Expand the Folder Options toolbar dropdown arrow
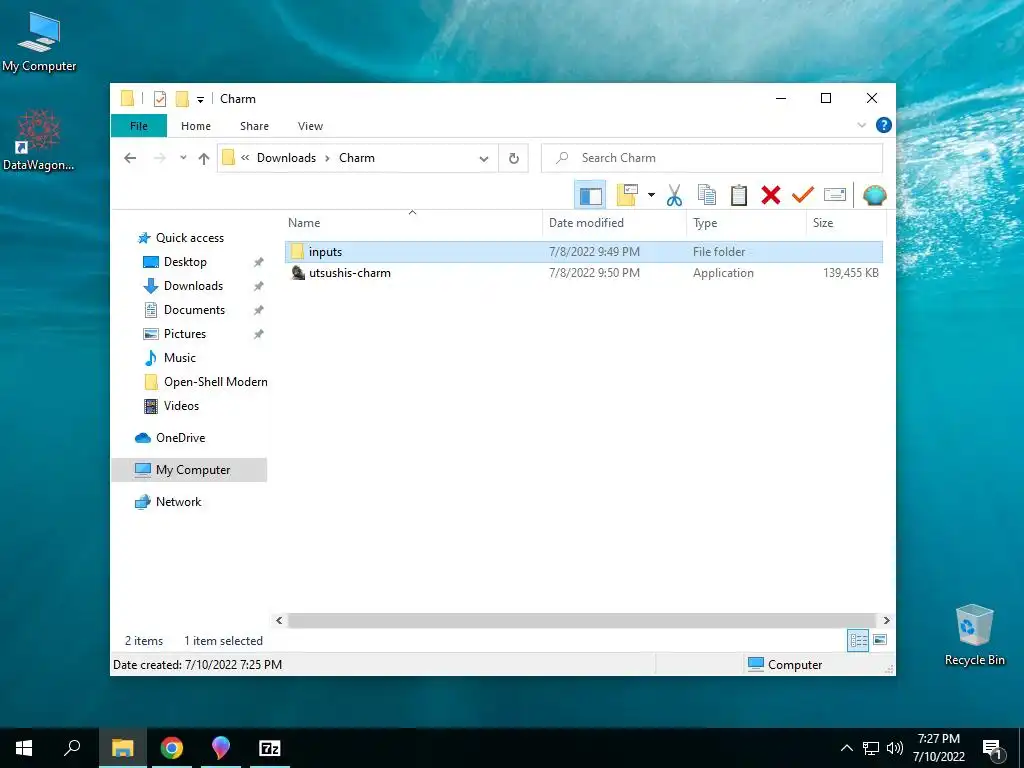This screenshot has width=1024, height=768. tap(651, 195)
